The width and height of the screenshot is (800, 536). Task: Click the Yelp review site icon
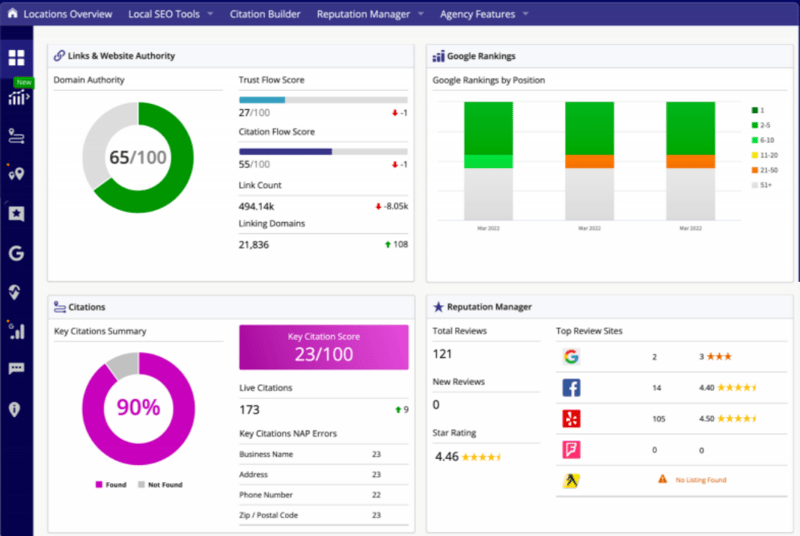coord(571,419)
